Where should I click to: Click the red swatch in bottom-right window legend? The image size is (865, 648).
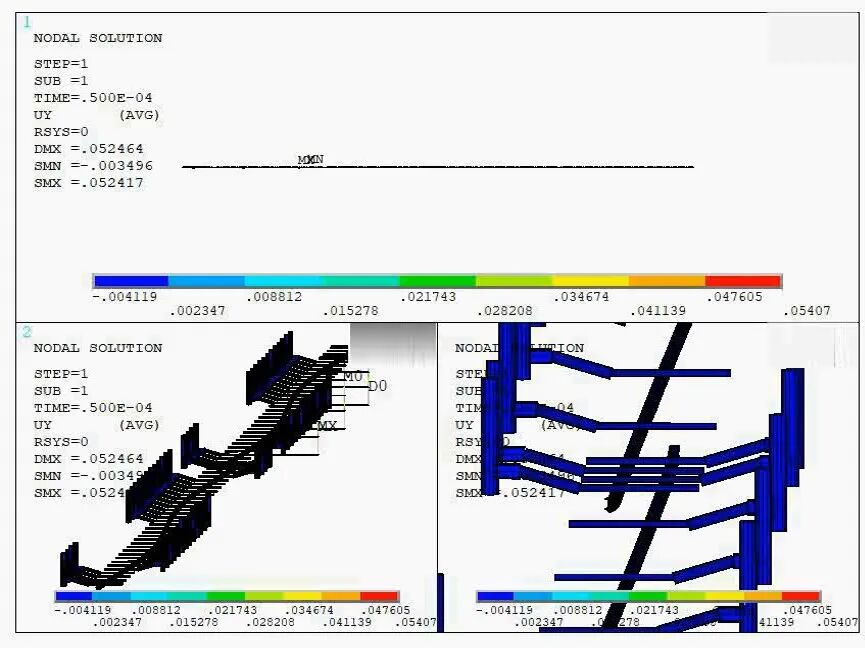click(x=800, y=596)
